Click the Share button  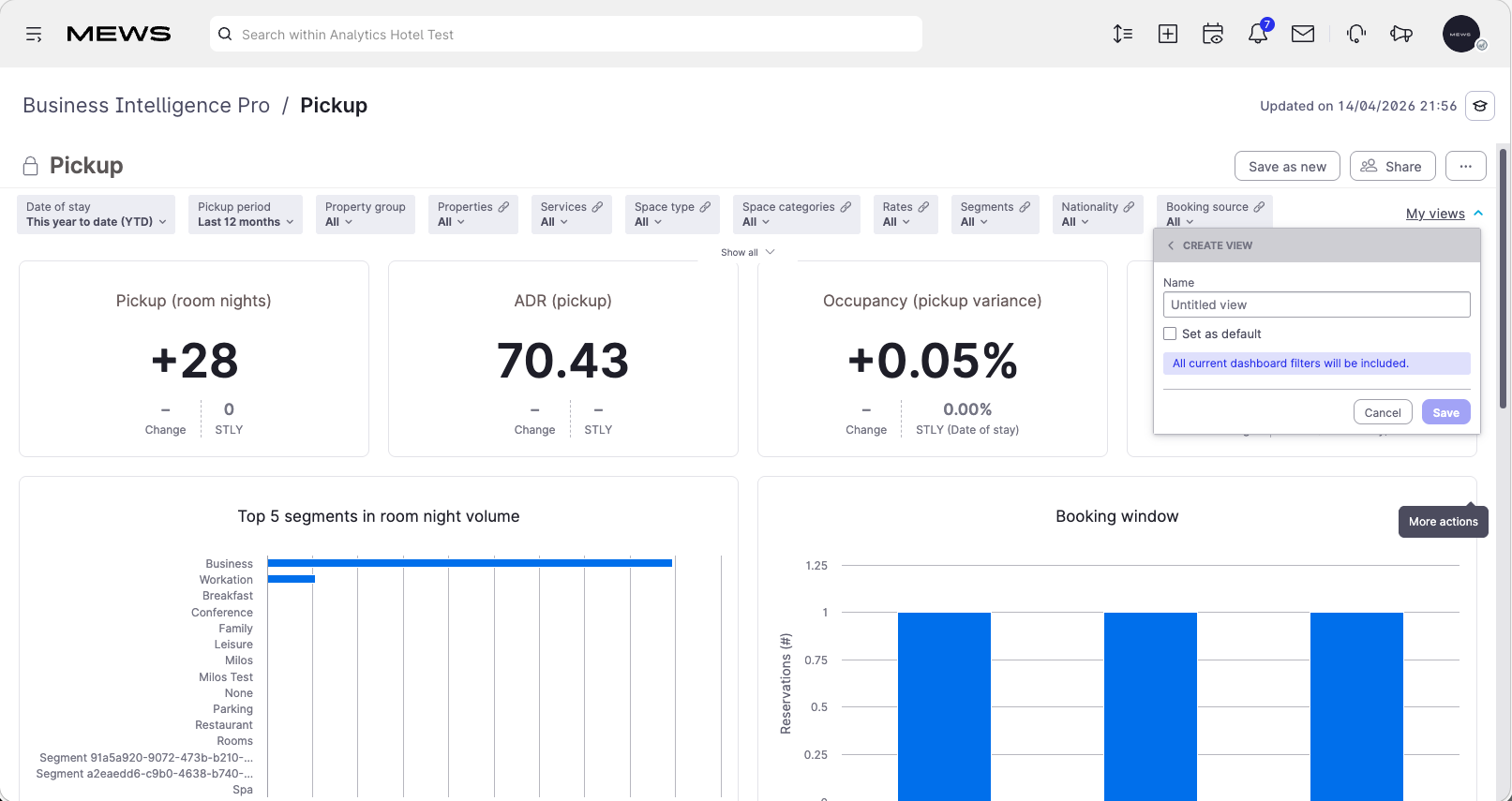click(1393, 166)
